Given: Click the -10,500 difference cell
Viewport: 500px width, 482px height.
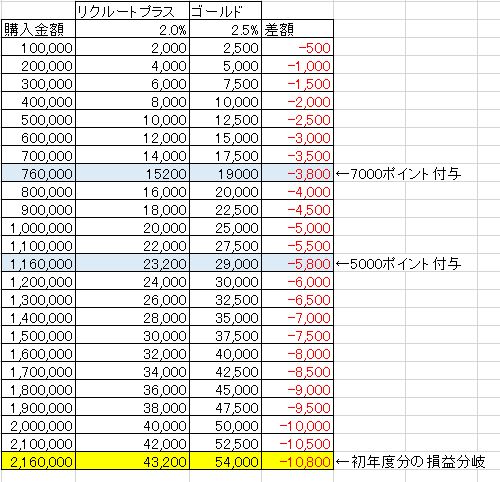Looking at the screenshot, I should click(x=297, y=443).
